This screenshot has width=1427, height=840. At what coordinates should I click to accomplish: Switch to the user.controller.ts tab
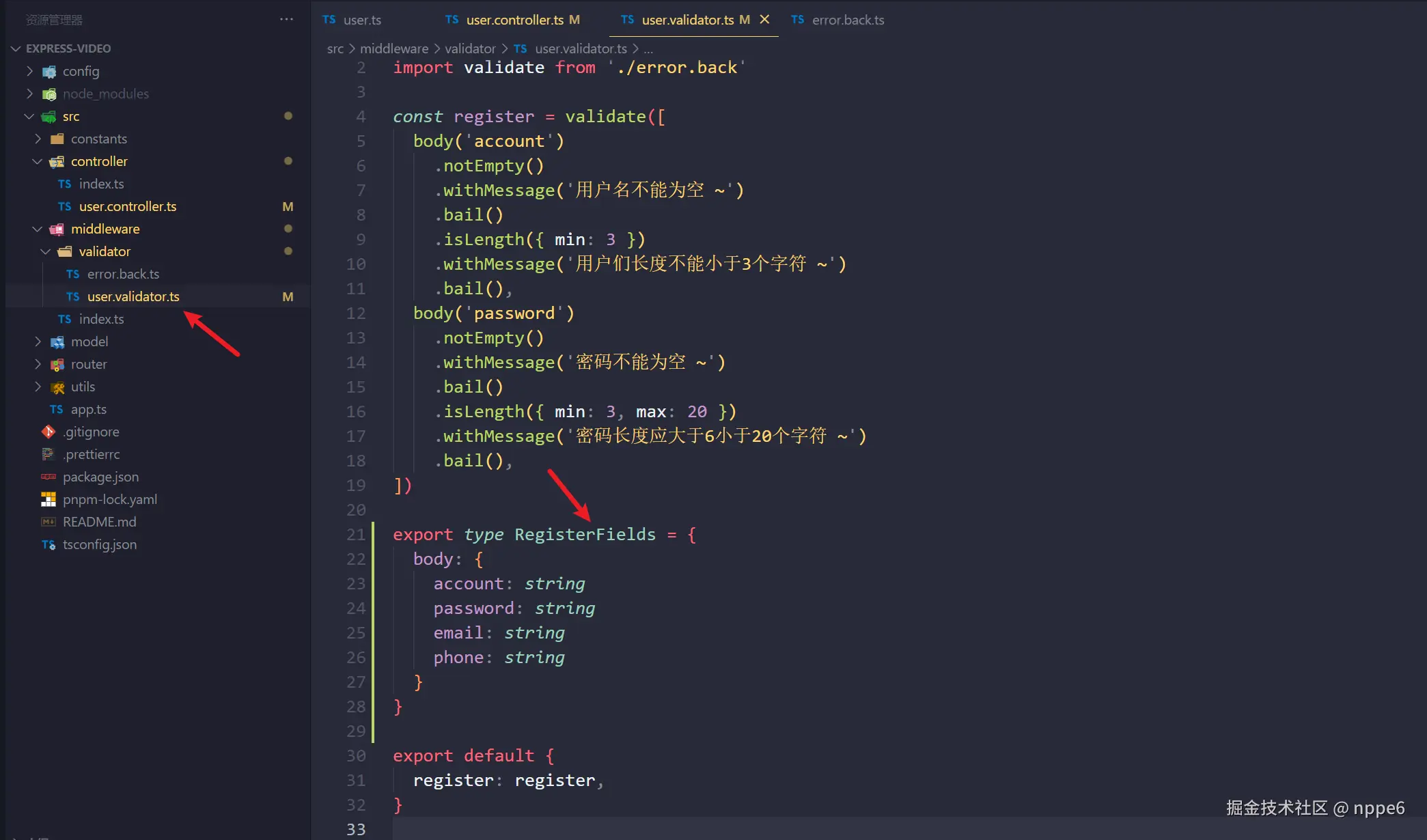(x=514, y=20)
